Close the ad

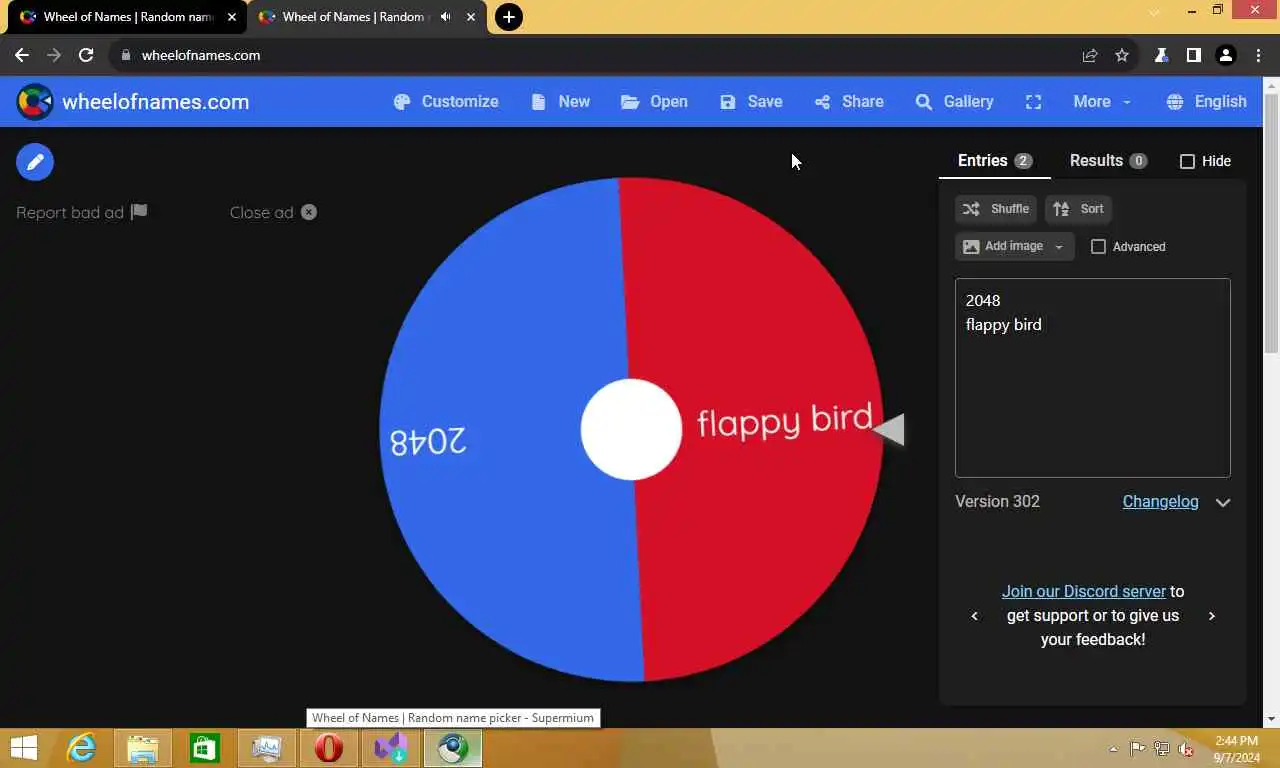point(273,212)
